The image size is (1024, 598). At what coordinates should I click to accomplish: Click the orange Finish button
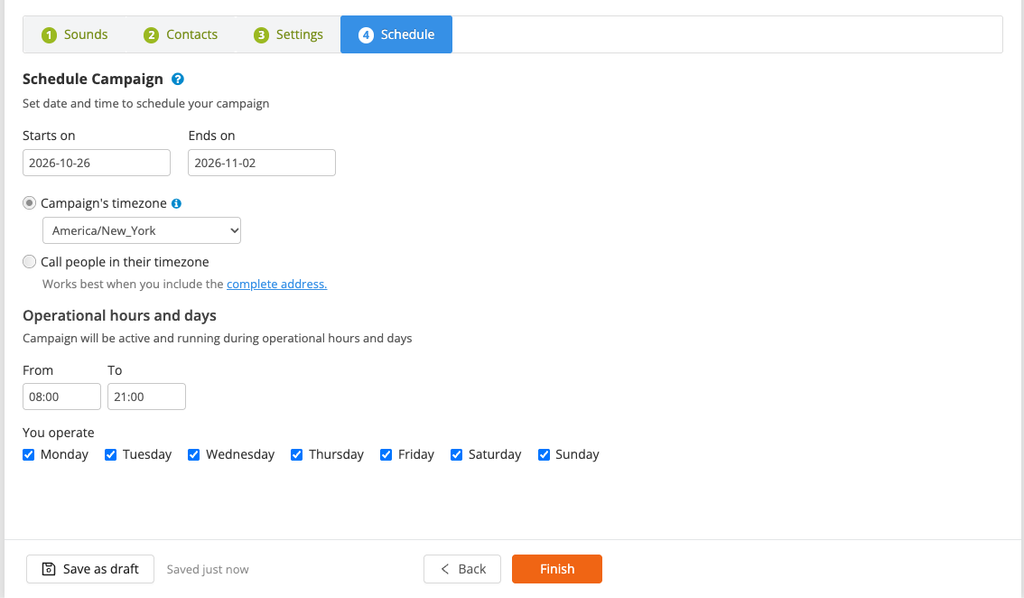(x=557, y=569)
